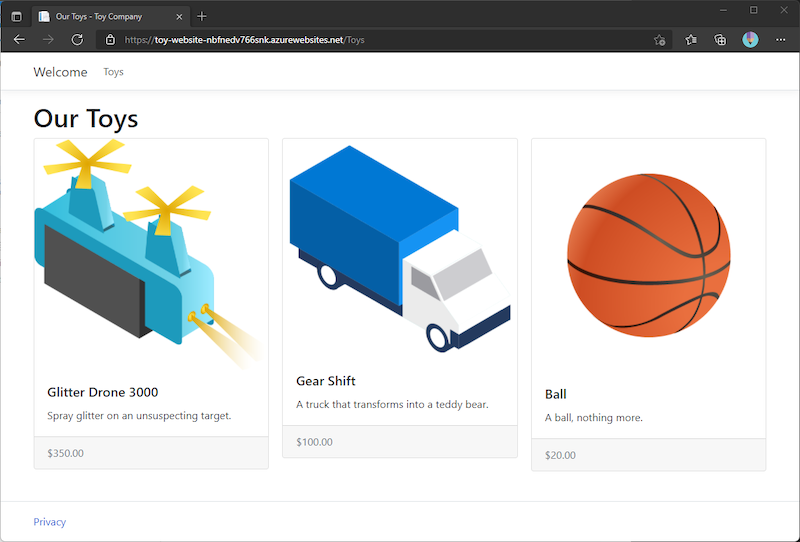
Task: Click the blue Gear Shift truck image
Action: pyautogui.click(x=400, y=249)
